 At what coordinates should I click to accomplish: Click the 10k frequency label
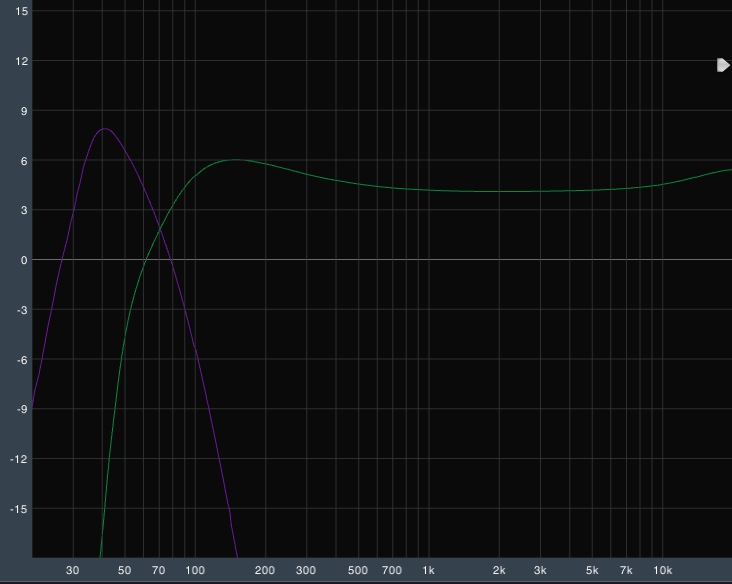pyautogui.click(x=662, y=570)
